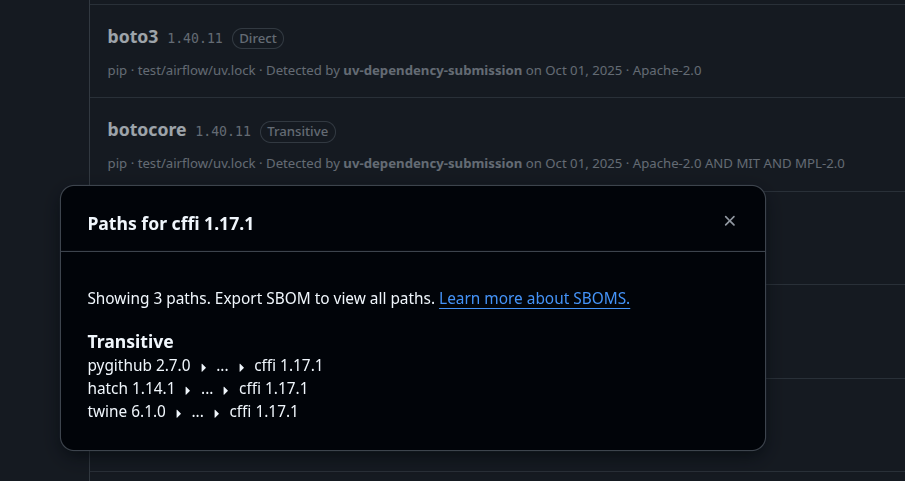Click Apache-2.0 AND MIT AND MPL-2.0 license text
Image resolution: width=905 pixels, height=481 pixels.
pos(739,163)
